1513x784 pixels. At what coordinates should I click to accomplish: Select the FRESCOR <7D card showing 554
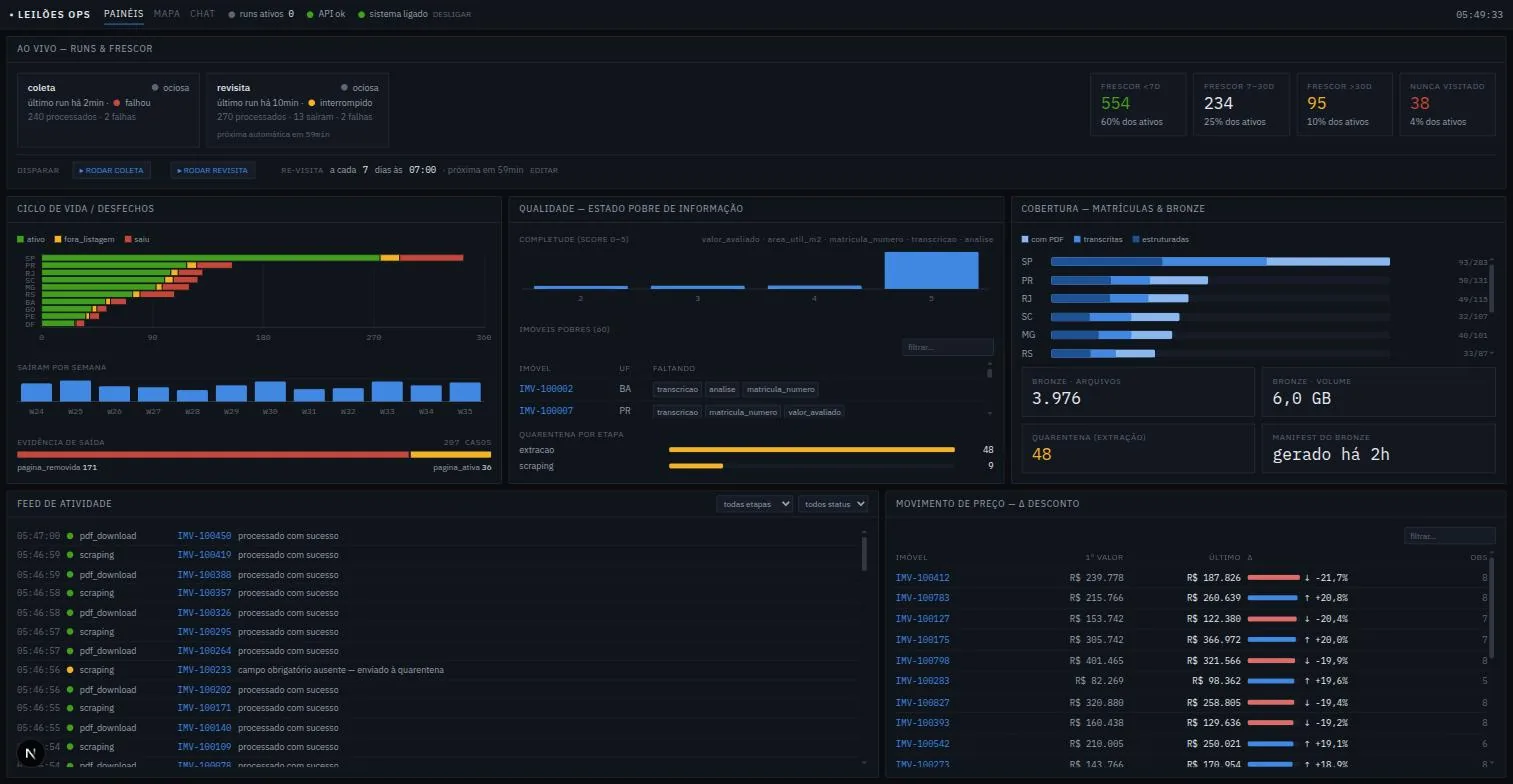[x=1138, y=104]
